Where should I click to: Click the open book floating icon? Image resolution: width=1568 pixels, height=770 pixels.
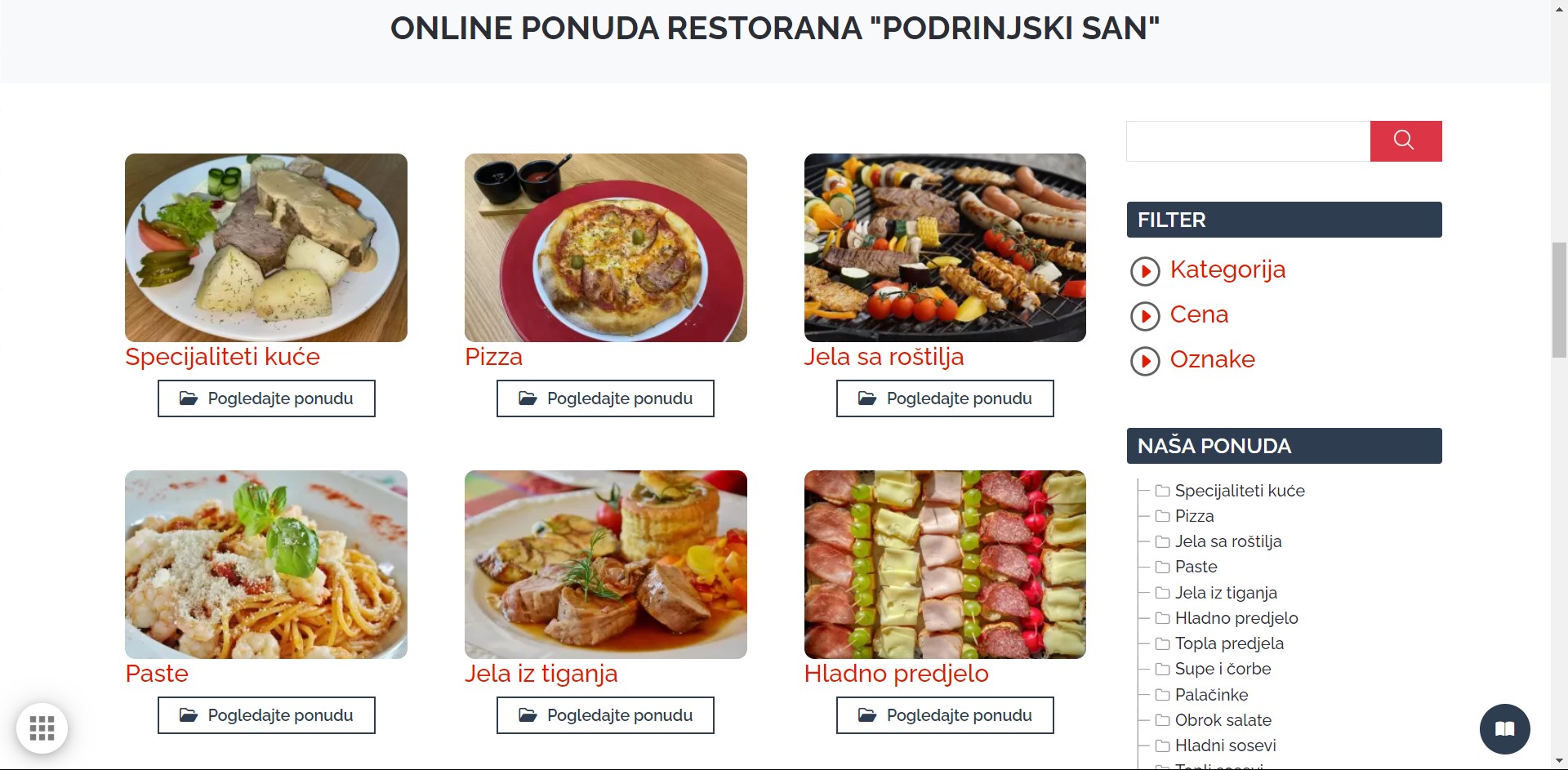point(1504,728)
